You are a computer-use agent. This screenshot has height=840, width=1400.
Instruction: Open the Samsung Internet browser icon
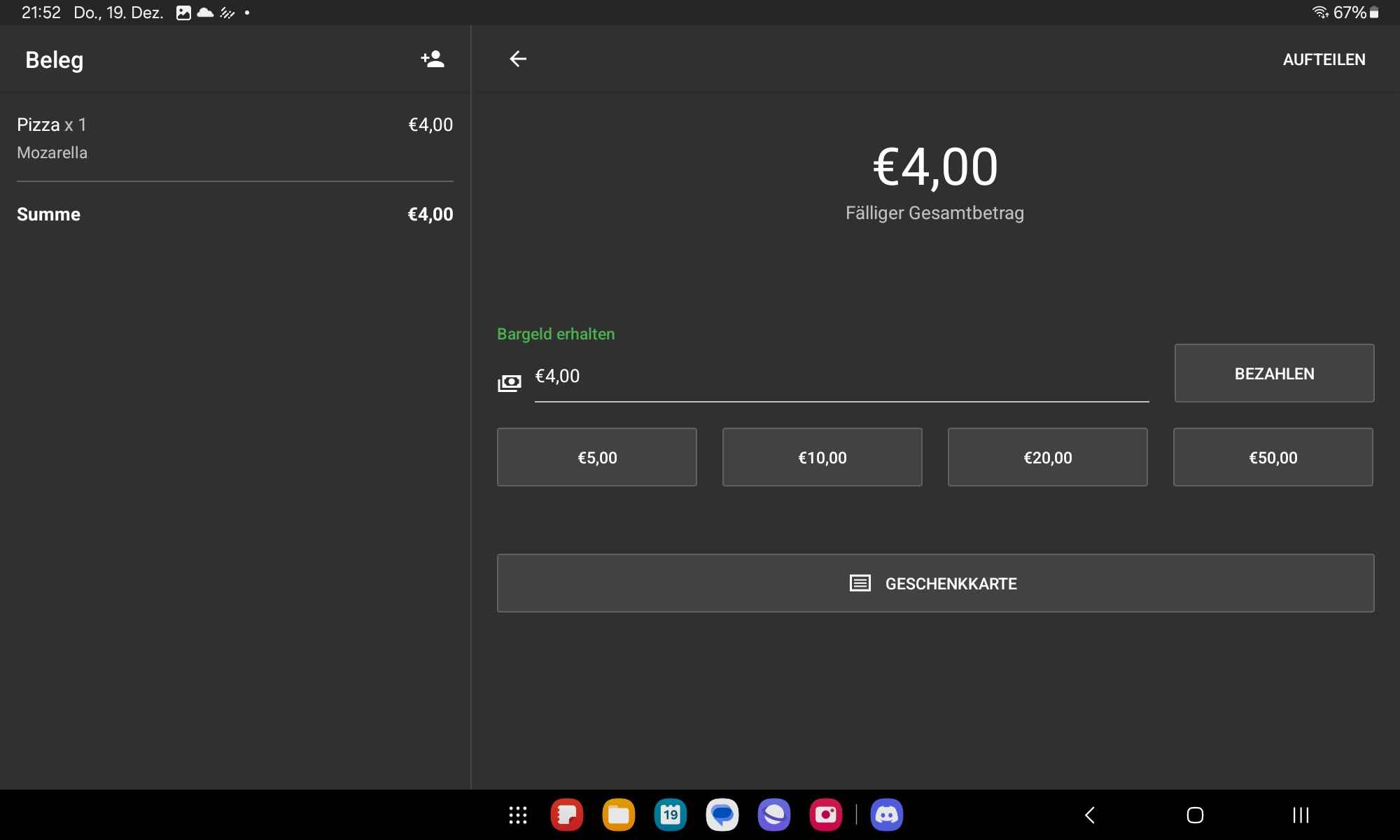click(773, 815)
